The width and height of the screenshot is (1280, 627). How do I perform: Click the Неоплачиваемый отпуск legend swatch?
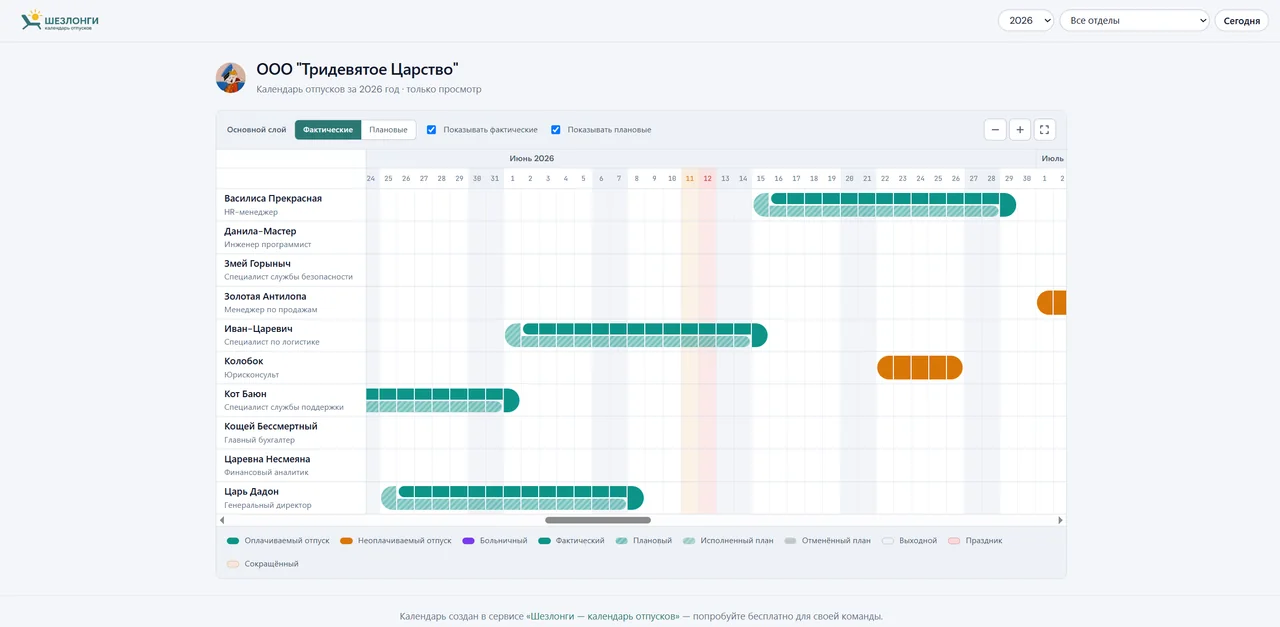click(347, 541)
